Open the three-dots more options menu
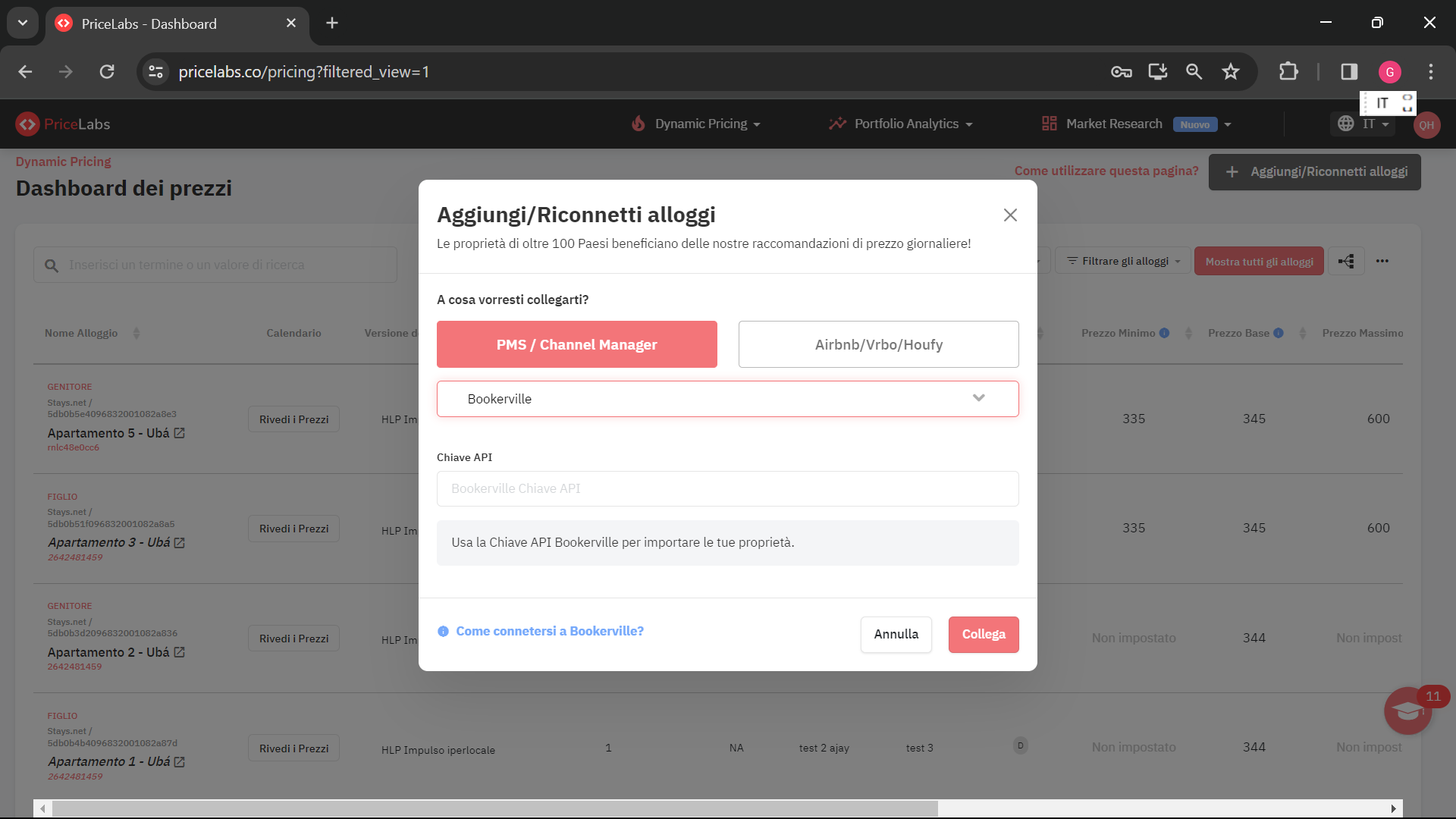Viewport: 1456px width, 819px height. 1382,261
